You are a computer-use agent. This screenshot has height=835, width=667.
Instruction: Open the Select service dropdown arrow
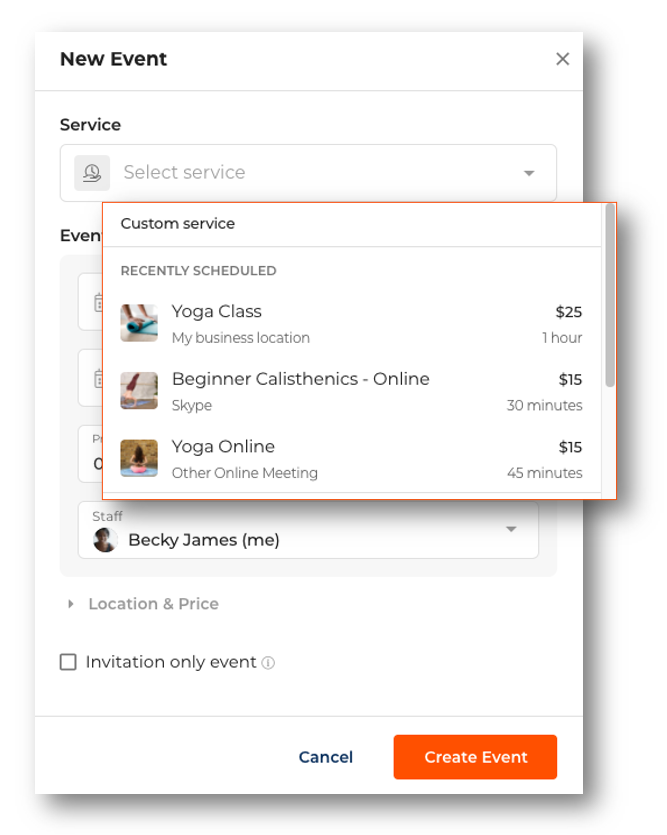point(529,173)
